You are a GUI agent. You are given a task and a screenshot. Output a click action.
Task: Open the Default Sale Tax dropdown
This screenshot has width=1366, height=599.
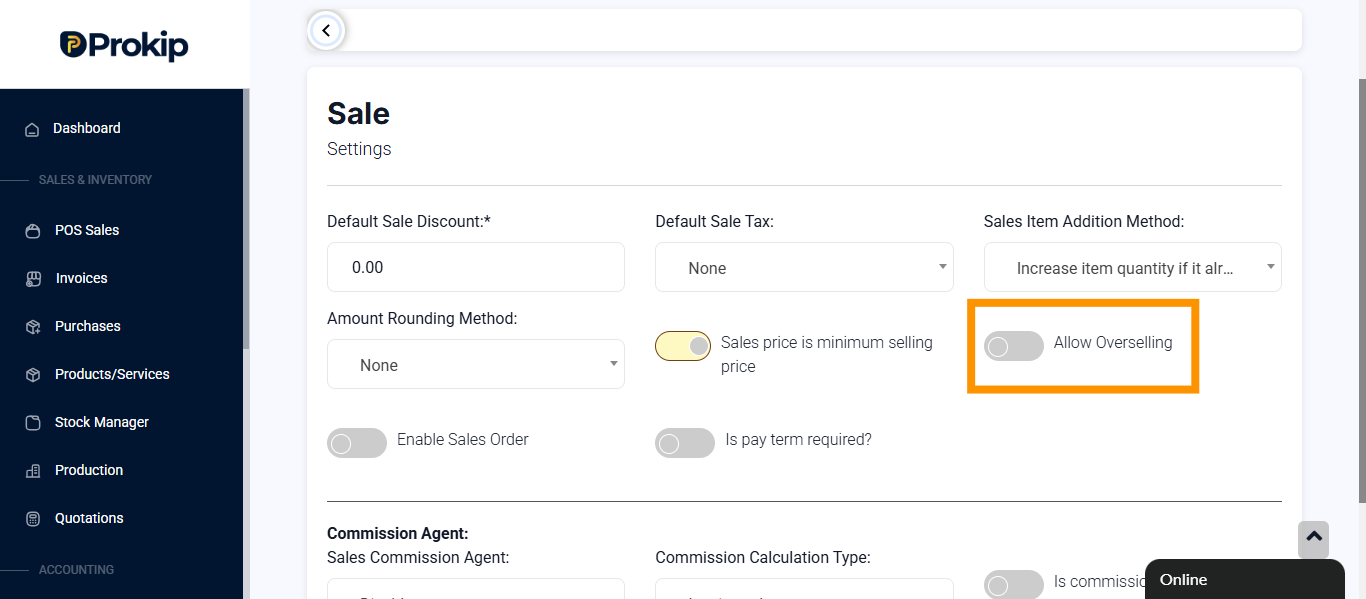coord(804,267)
